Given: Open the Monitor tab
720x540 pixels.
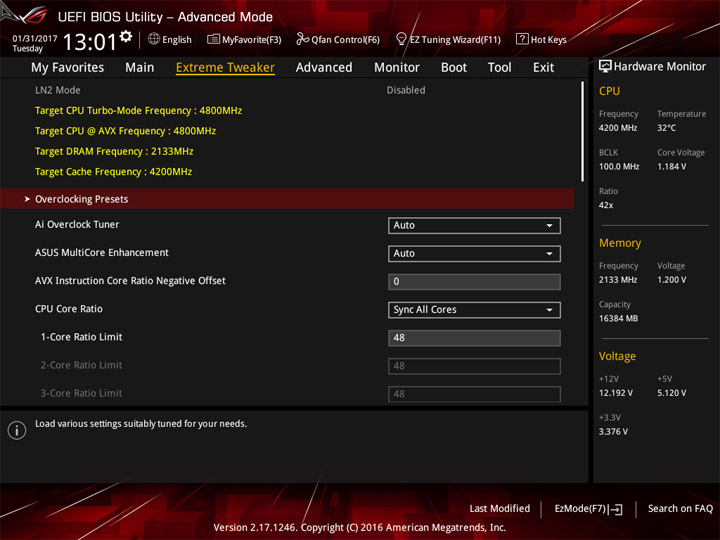Looking at the screenshot, I should pyautogui.click(x=397, y=68).
